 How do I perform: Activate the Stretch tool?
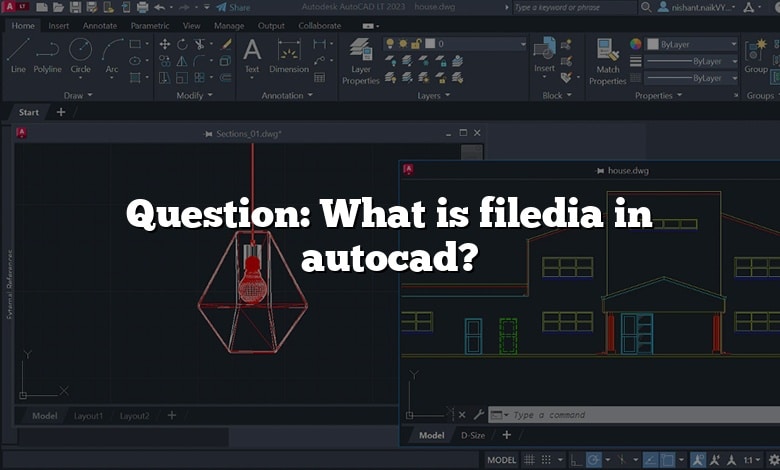(165, 77)
